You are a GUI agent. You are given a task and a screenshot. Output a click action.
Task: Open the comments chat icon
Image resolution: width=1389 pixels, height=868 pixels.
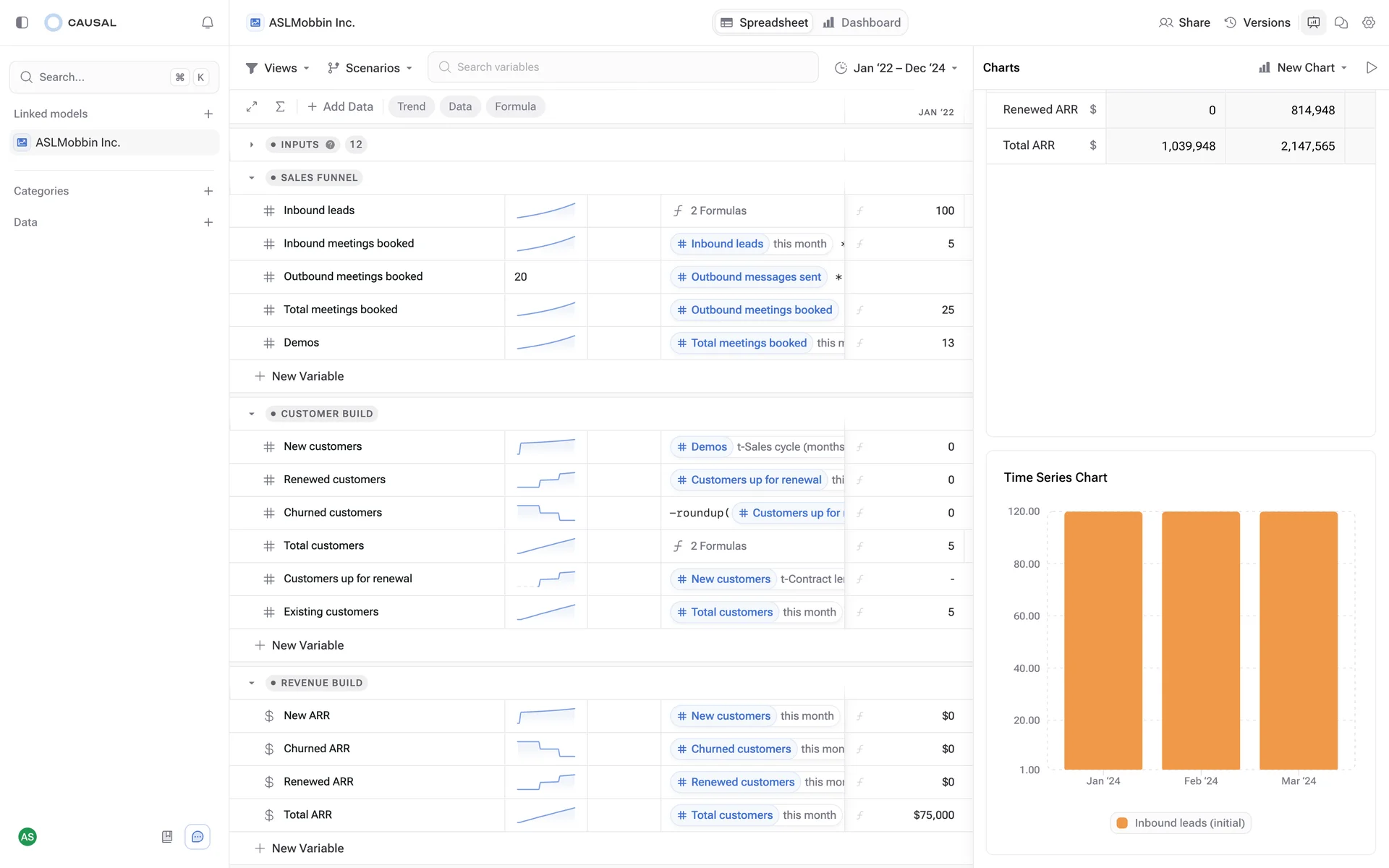pyautogui.click(x=1341, y=22)
